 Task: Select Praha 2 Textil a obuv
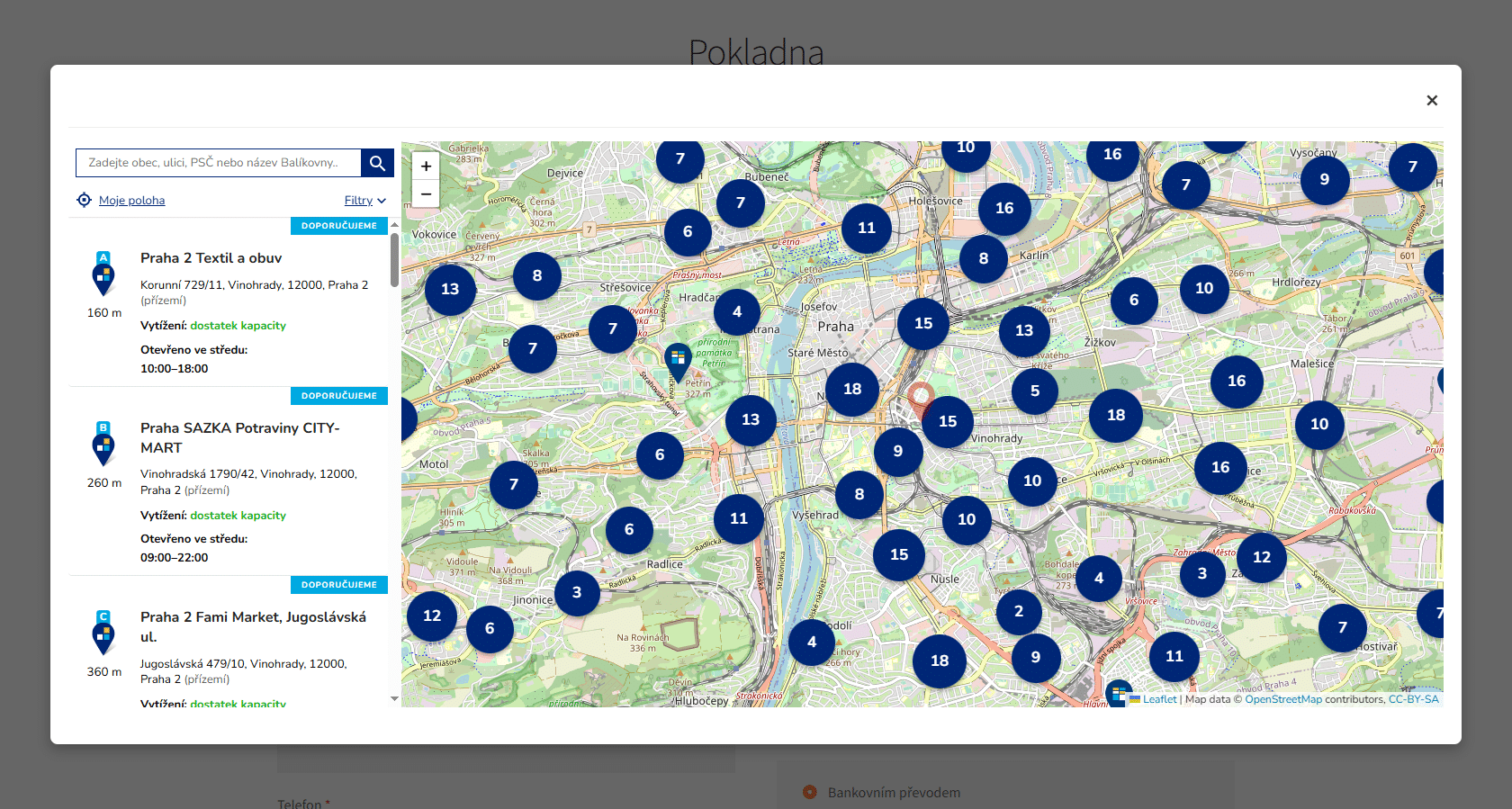[211, 258]
